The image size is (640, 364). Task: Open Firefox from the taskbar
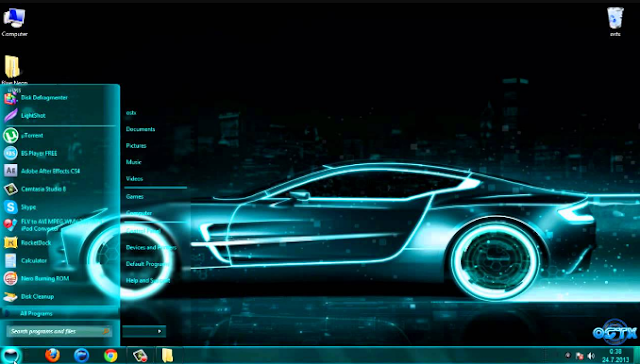(x=52, y=355)
